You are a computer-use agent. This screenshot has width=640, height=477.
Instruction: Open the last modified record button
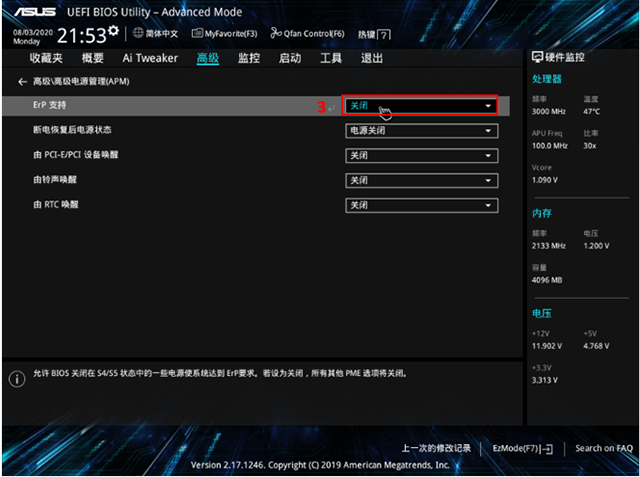tap(436, 448)
